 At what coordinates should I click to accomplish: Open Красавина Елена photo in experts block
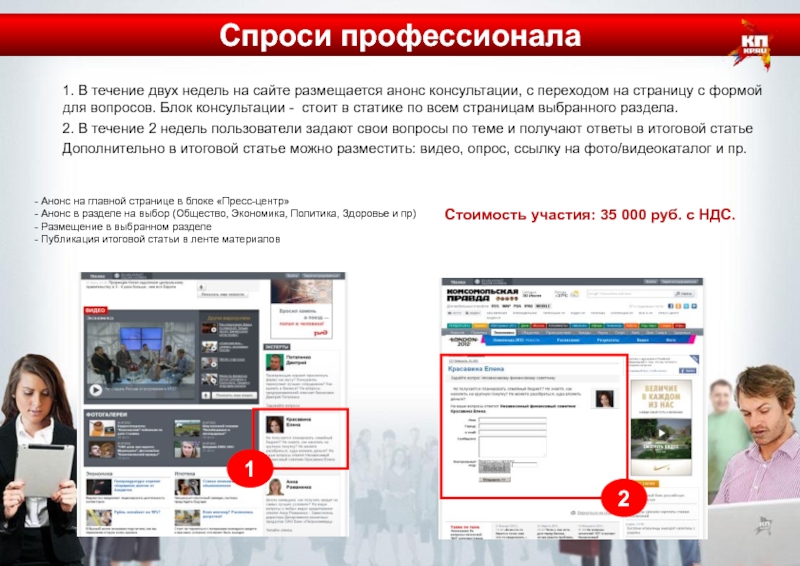coord(274,424)
